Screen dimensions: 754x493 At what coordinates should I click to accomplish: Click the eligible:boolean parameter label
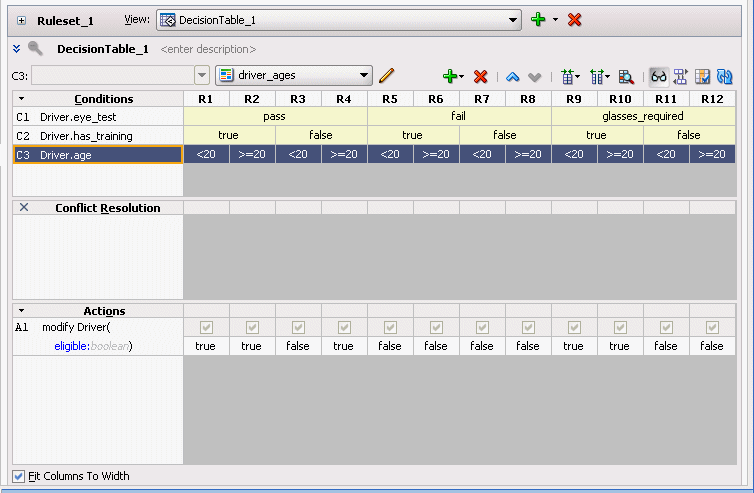pyautogui.click(x=92, y=346)
